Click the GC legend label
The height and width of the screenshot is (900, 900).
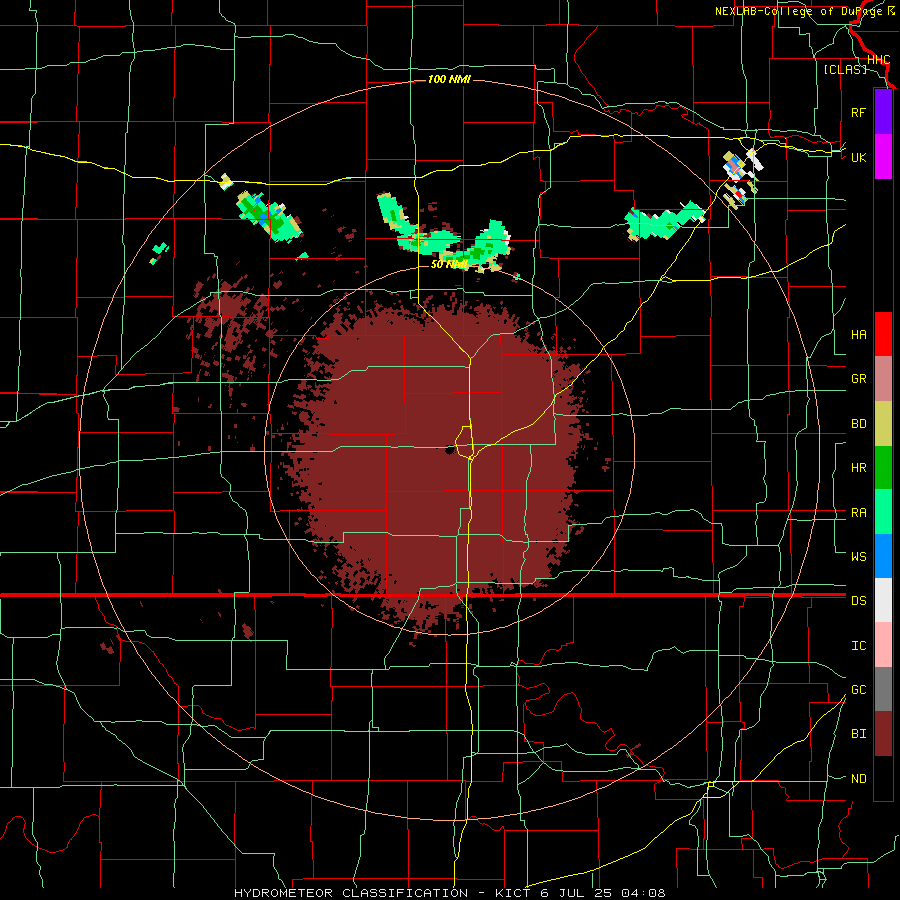[x=858, y=689]
